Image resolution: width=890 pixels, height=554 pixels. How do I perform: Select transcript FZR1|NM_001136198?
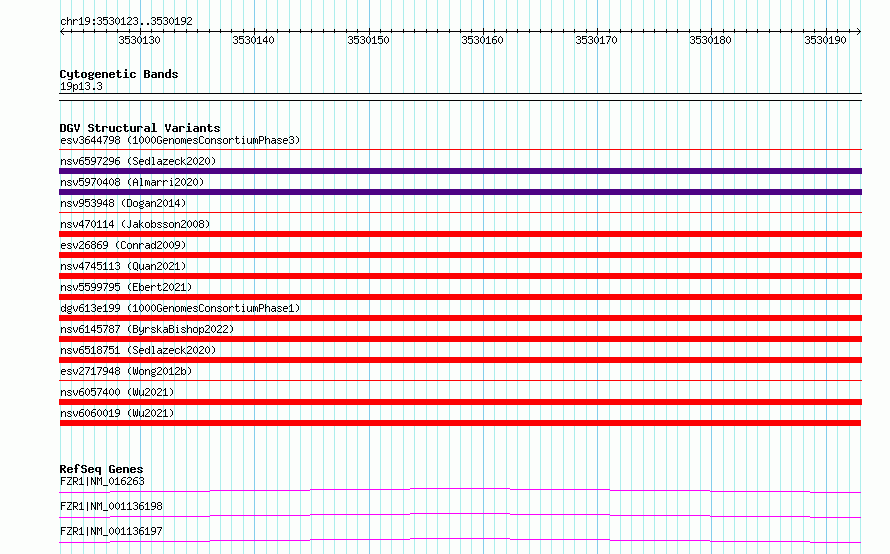(x=111, y=506)
